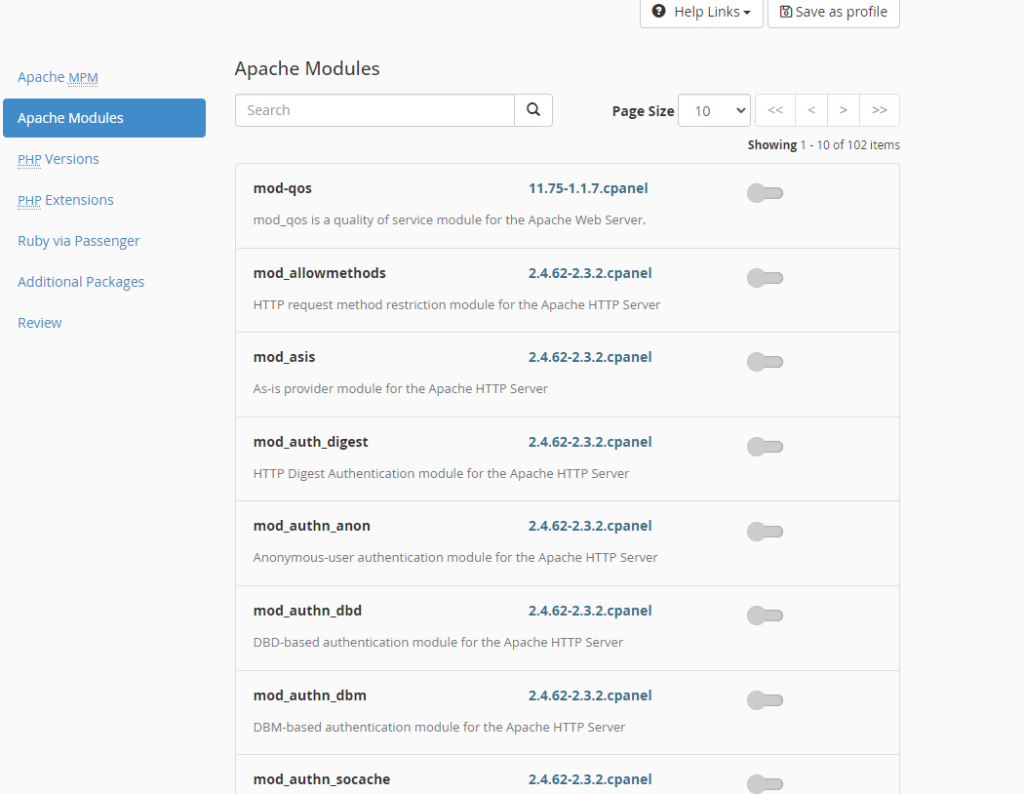Screen dimensions: 1024x794
Task: Go to the previous page of modules
Action: pyautogui.click(x=811, y=110)
